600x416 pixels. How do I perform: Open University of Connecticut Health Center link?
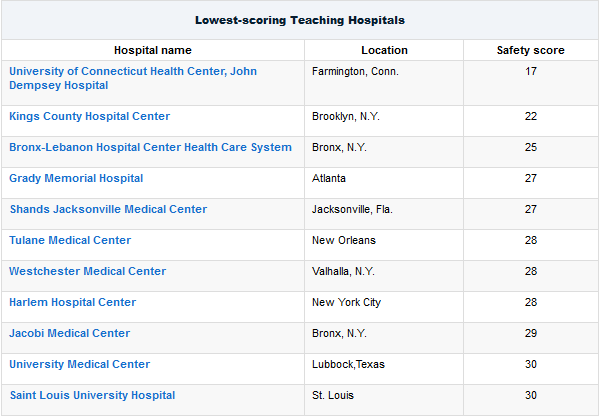point(133,78)
